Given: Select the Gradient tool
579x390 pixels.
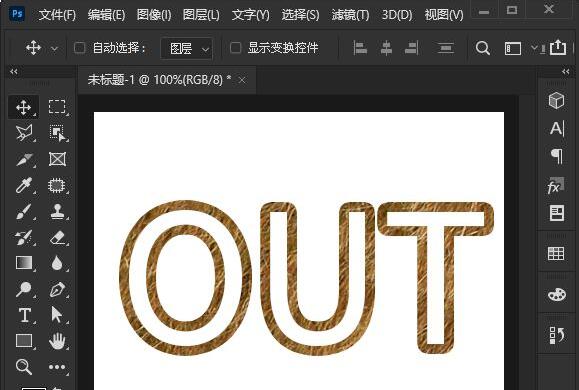Looking at the screenshot, I should pos(24,263).
